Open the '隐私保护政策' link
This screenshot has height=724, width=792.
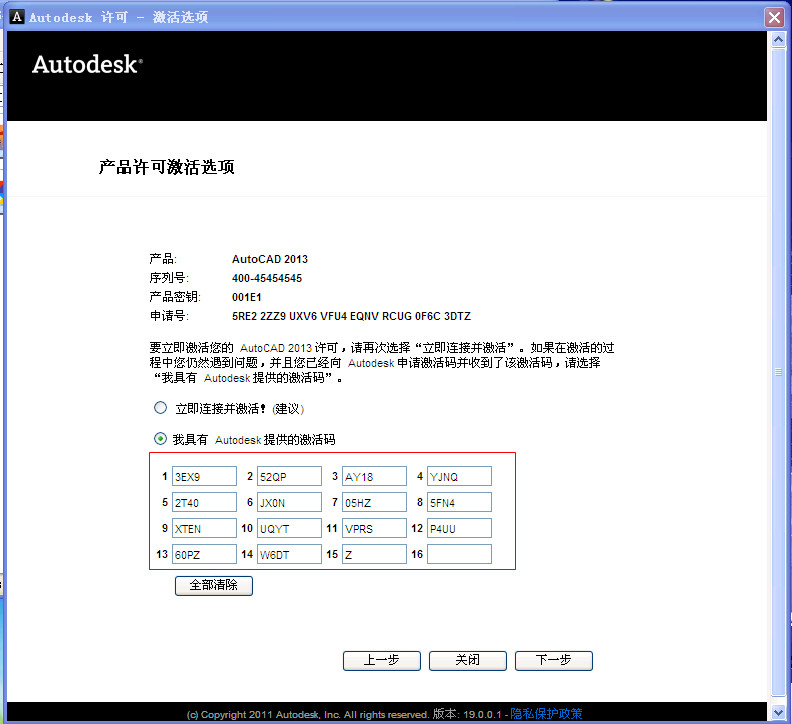tap(546, 714)
